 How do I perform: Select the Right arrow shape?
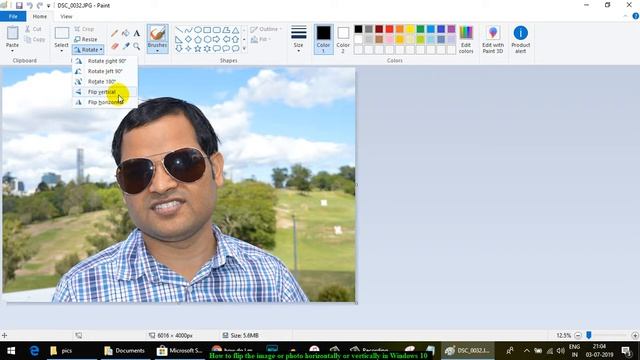tap(217, 40)
